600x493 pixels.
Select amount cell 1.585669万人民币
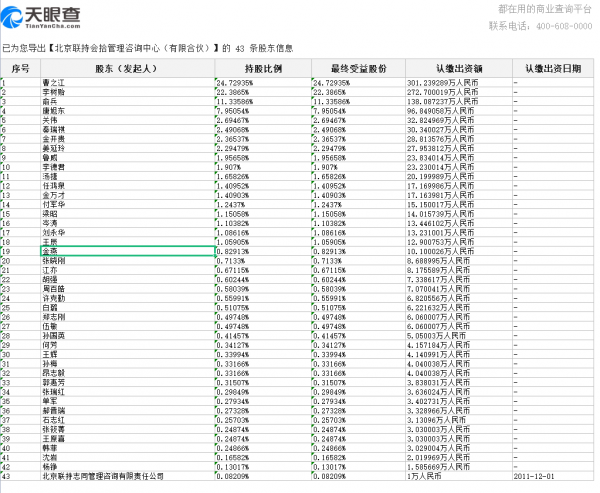[459, 467]
